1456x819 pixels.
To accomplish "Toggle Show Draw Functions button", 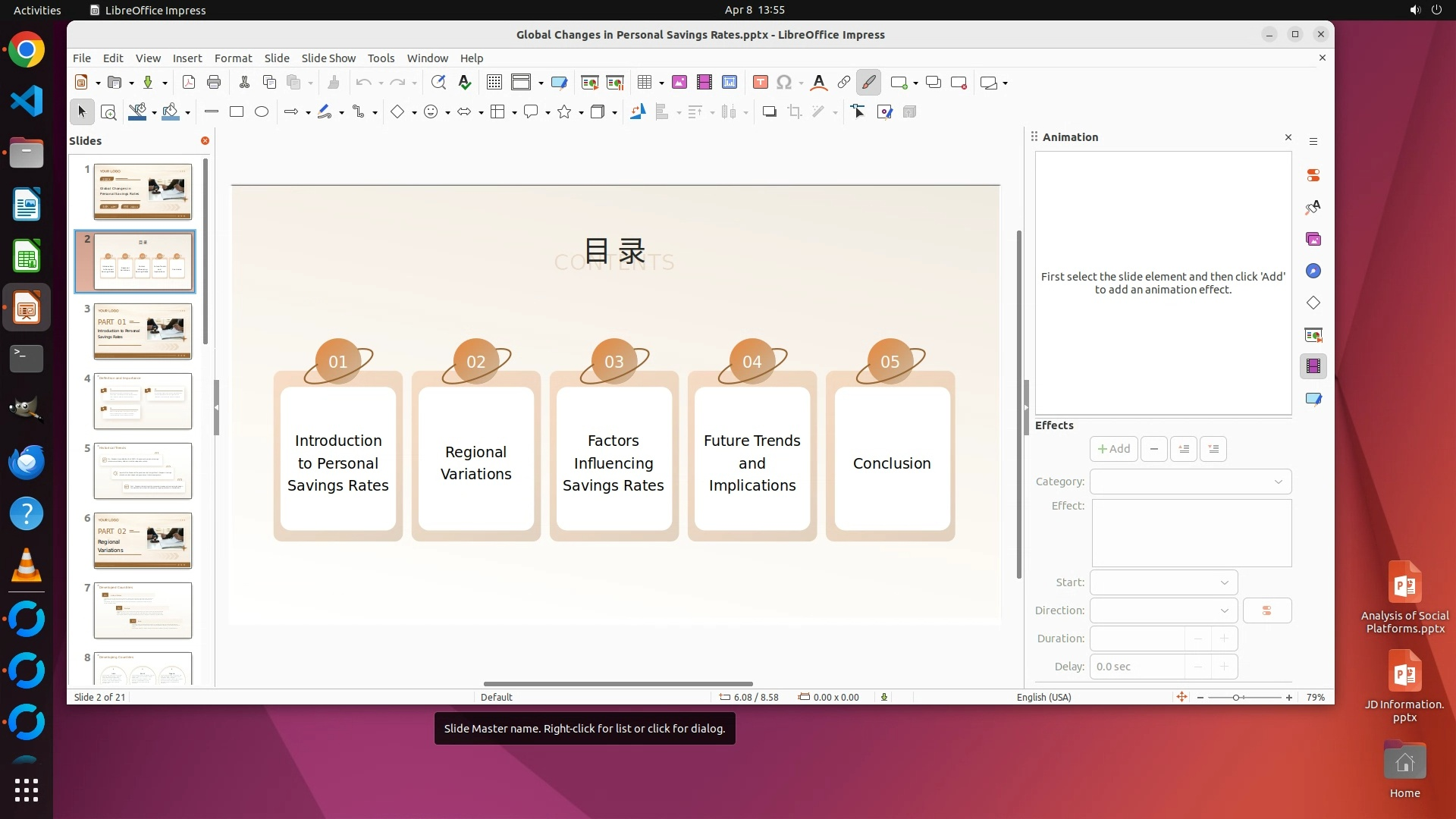I will (868, 83).
